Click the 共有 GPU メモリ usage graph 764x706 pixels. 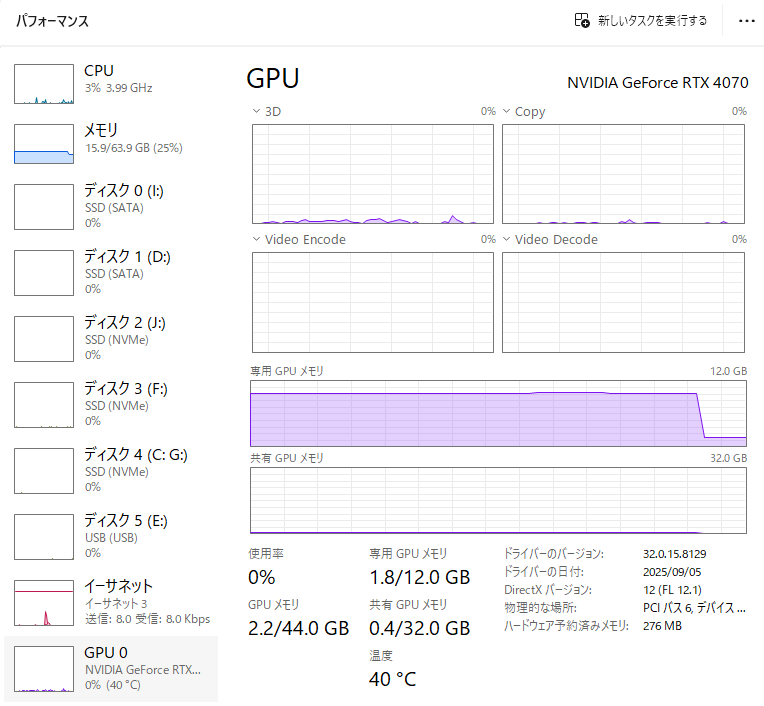pos(498,500)
